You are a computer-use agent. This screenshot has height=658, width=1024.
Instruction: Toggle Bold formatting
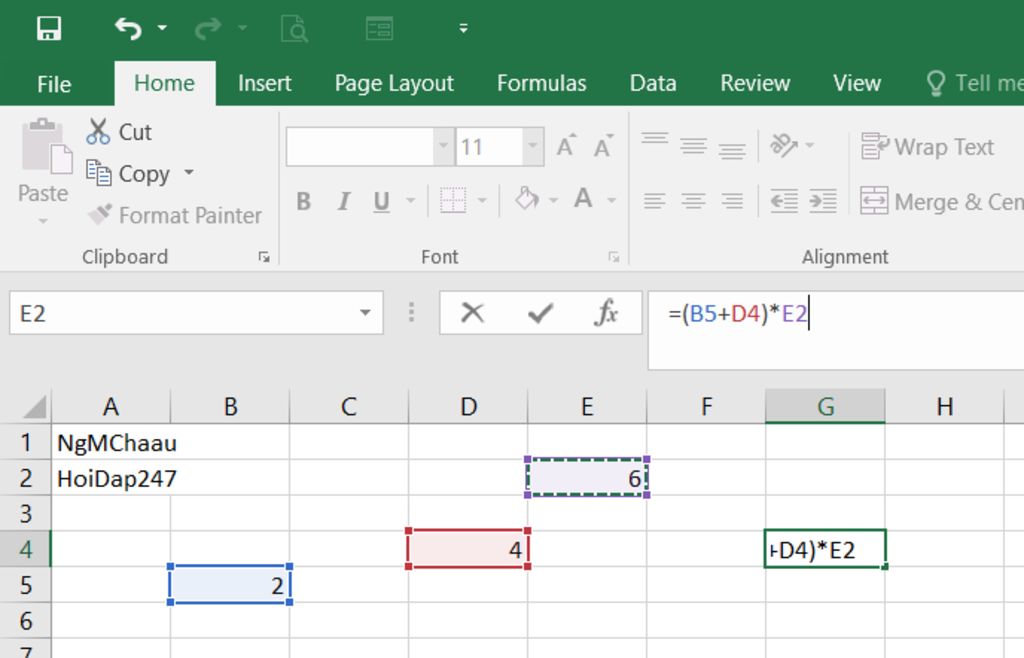coord(304,202)
